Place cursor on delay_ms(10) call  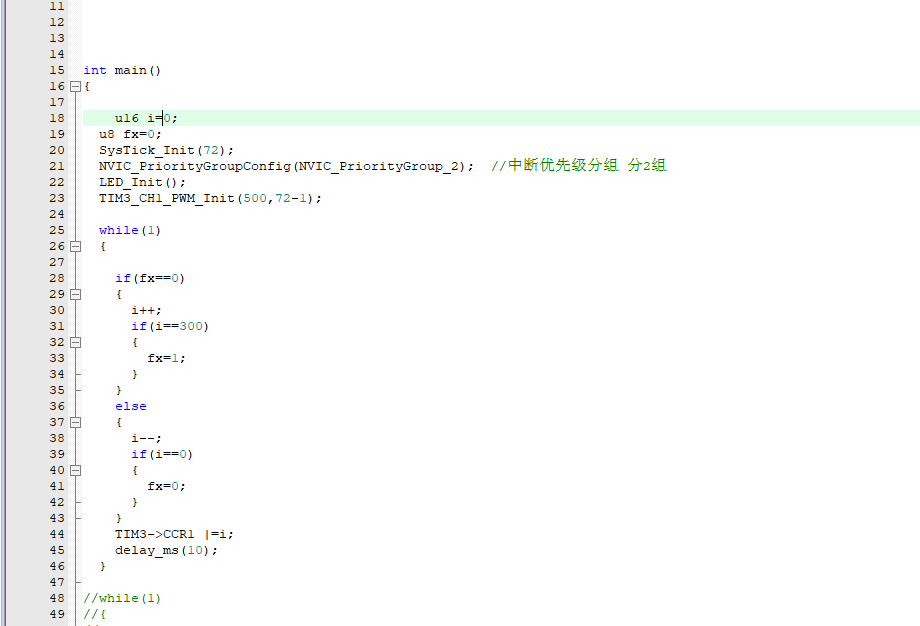point(165,550)
